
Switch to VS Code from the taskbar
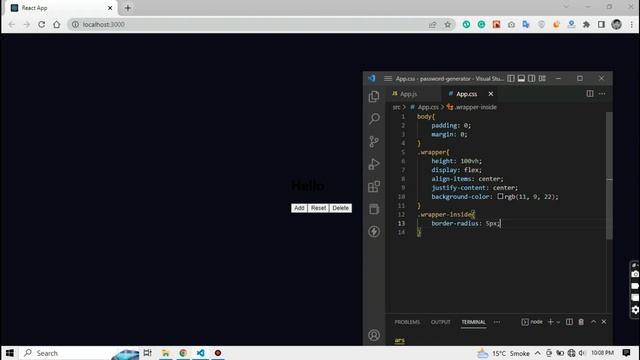coord(200,353)
